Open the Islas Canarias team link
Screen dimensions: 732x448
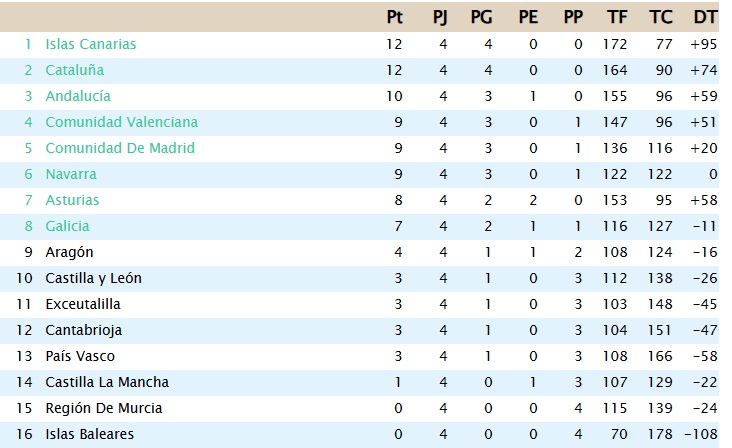point(91,44)
